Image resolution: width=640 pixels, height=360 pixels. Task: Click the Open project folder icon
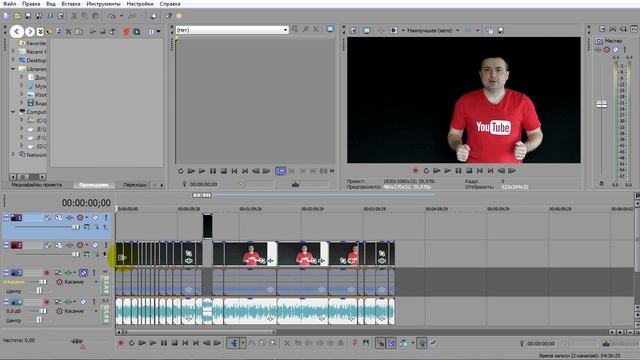pyautogui.click(x=17, y=16)
